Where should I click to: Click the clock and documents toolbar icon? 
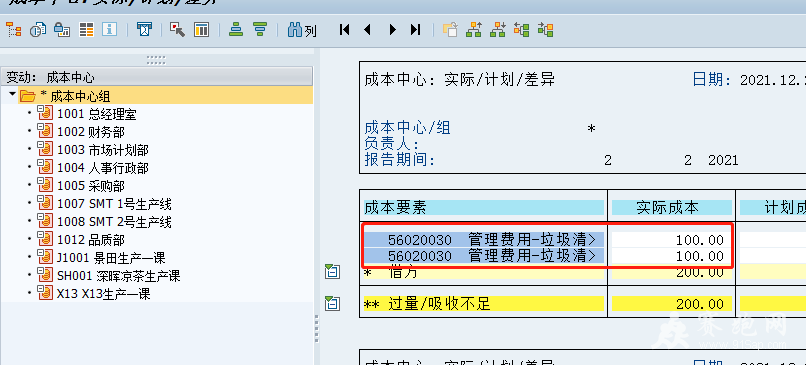pyautogui.click(x=38, y=29)
